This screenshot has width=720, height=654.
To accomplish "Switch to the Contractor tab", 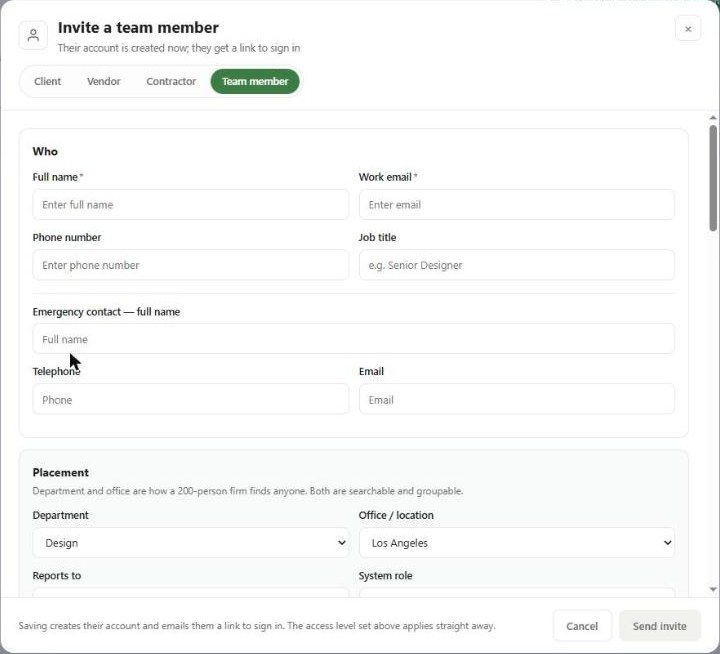I will click(x=171, y=81).
